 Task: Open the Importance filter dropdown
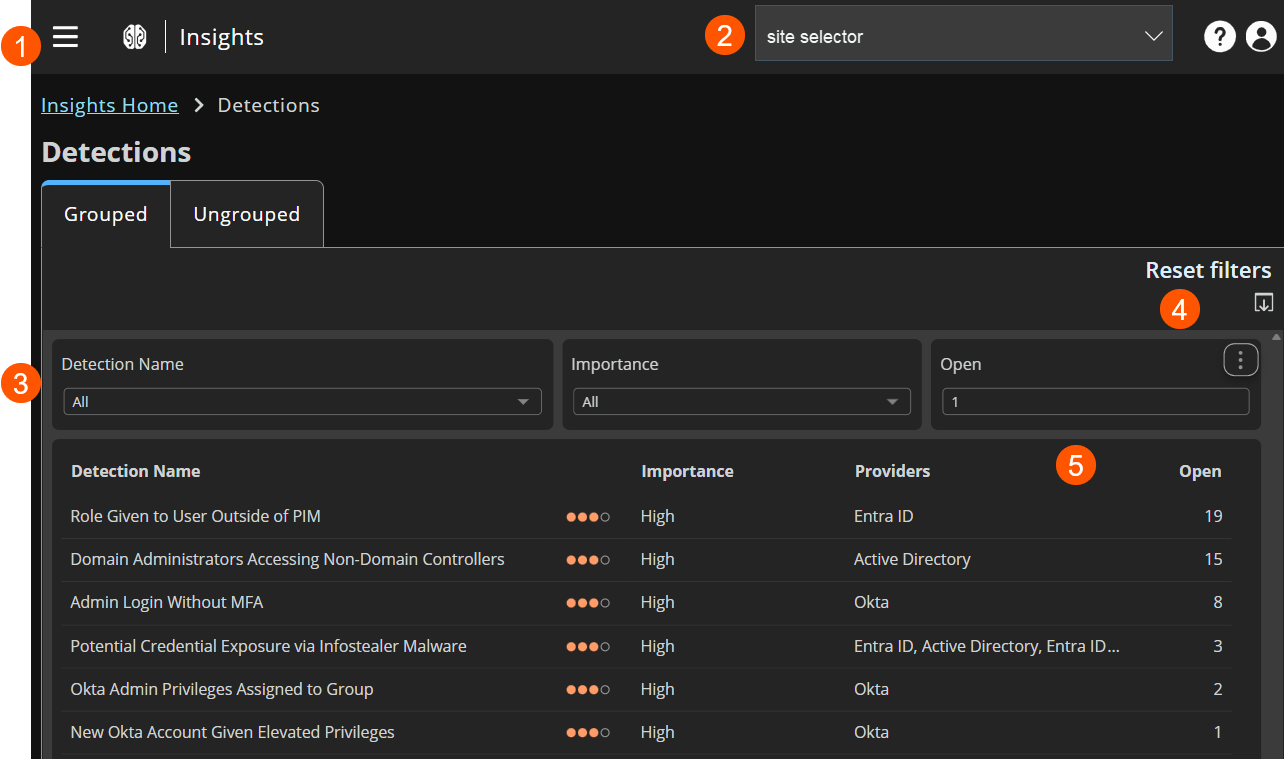point(741,401)
